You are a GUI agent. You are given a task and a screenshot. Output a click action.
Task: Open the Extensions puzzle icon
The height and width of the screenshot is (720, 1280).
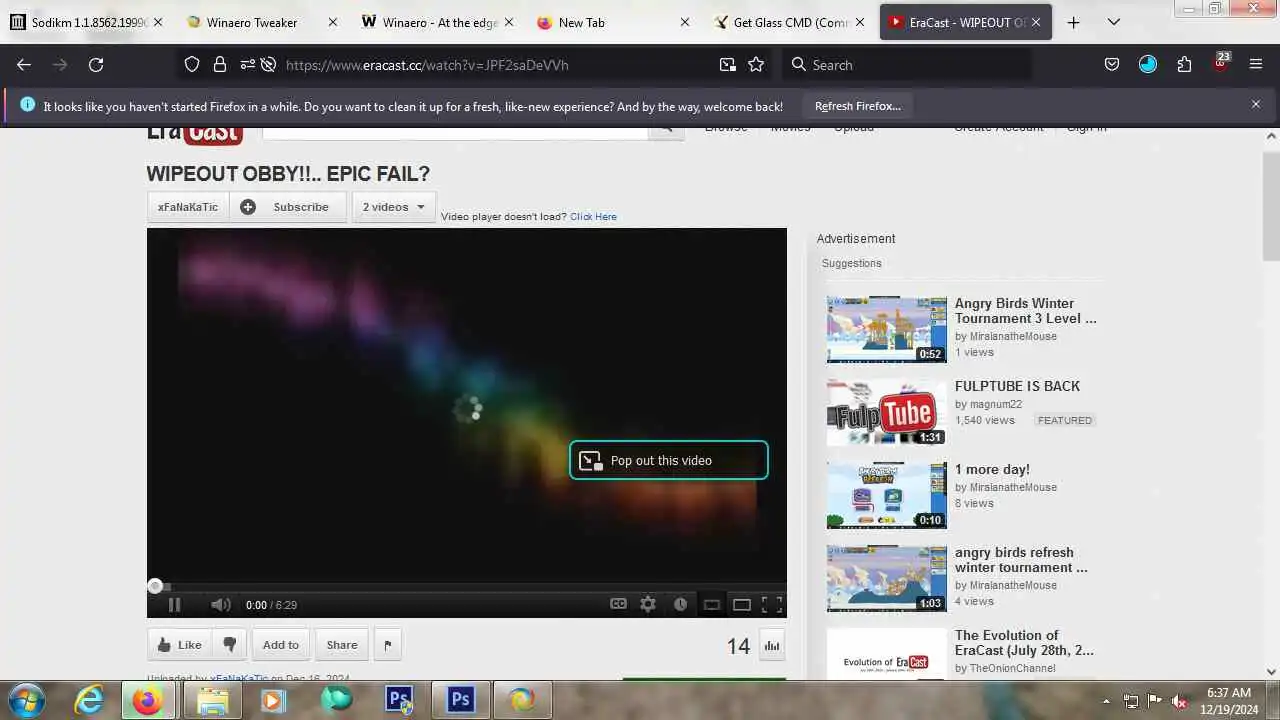point(1184,65)
